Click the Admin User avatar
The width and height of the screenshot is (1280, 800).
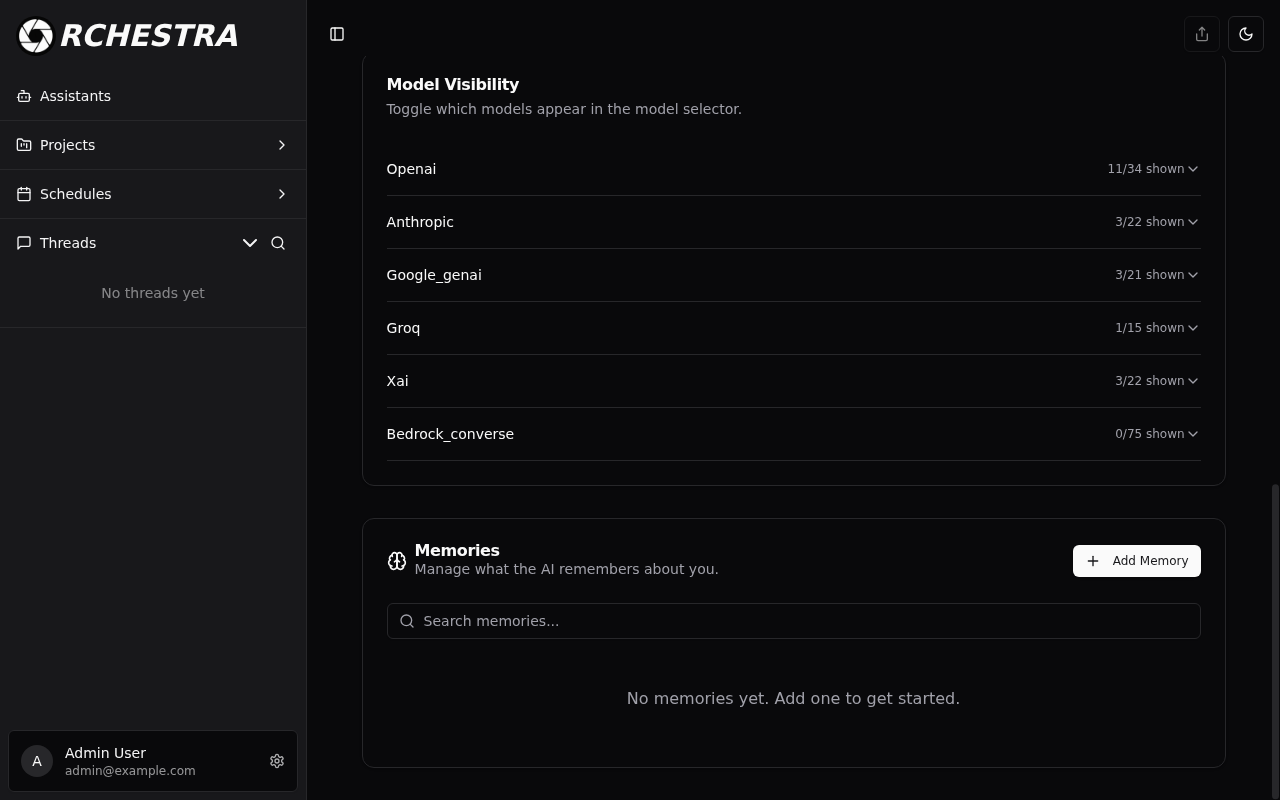click(x=37, y=761)
